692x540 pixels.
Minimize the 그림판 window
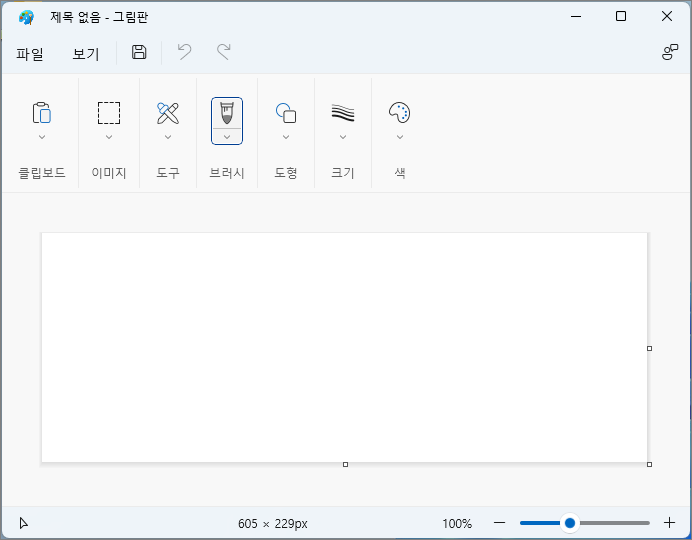[x=575, y=16]
